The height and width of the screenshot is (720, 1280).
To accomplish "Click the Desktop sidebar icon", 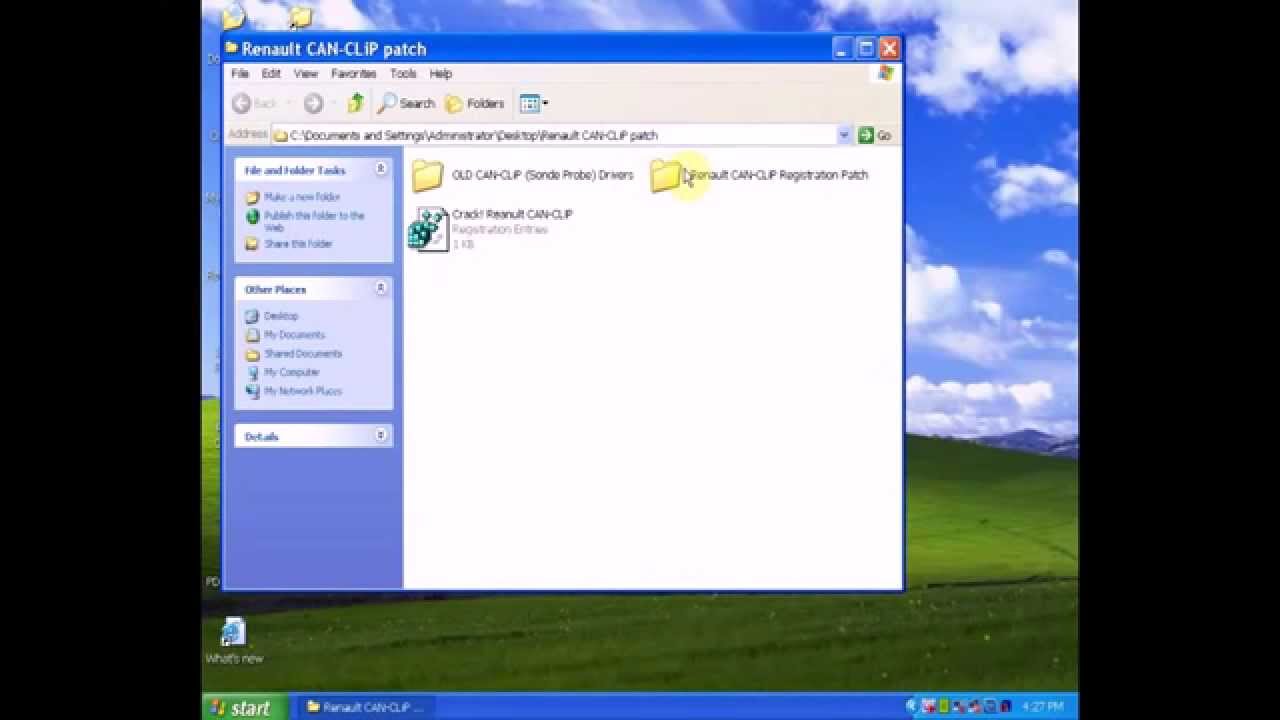I will 253,316.
